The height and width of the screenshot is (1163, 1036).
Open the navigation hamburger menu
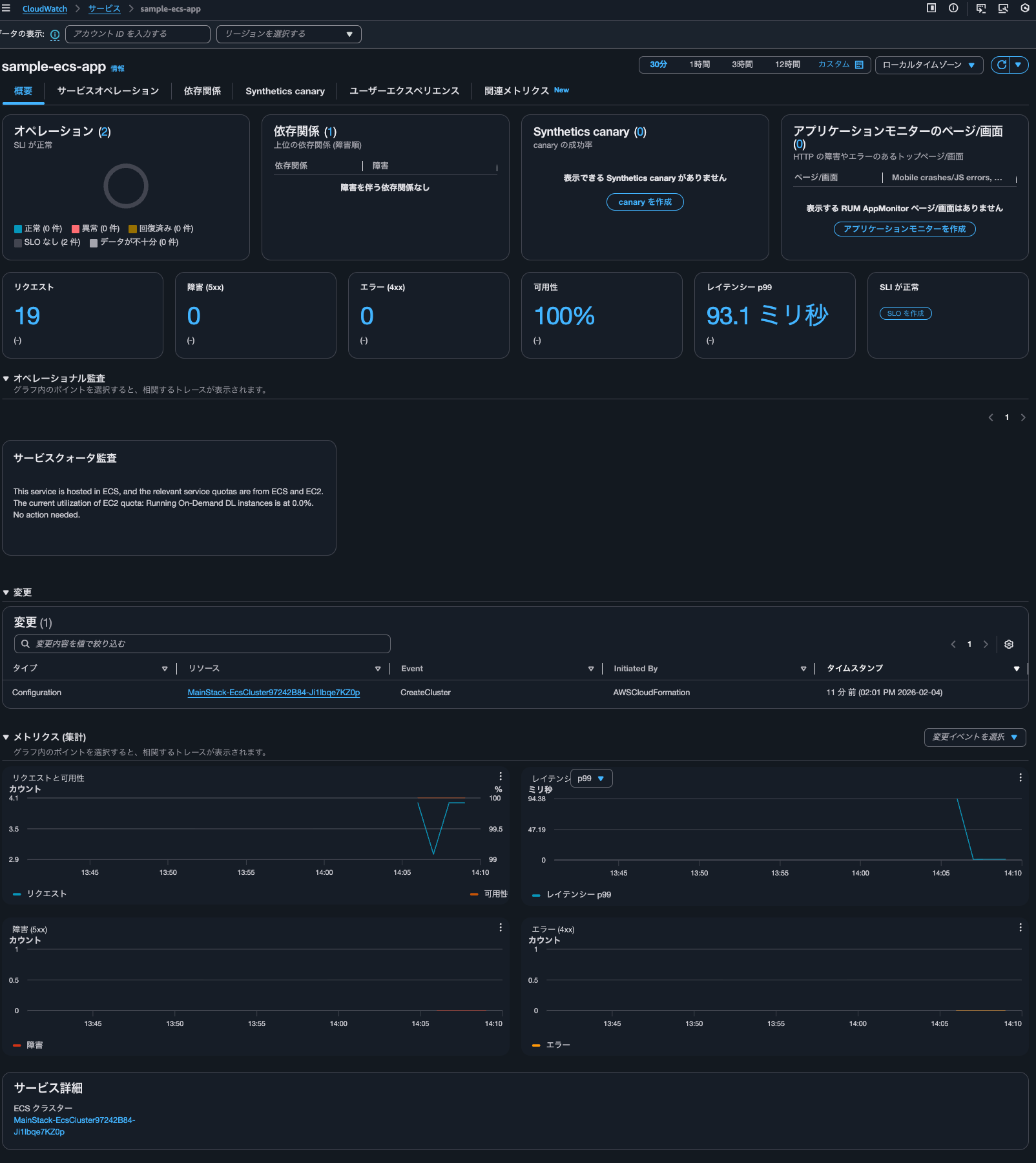coord(6,8)
